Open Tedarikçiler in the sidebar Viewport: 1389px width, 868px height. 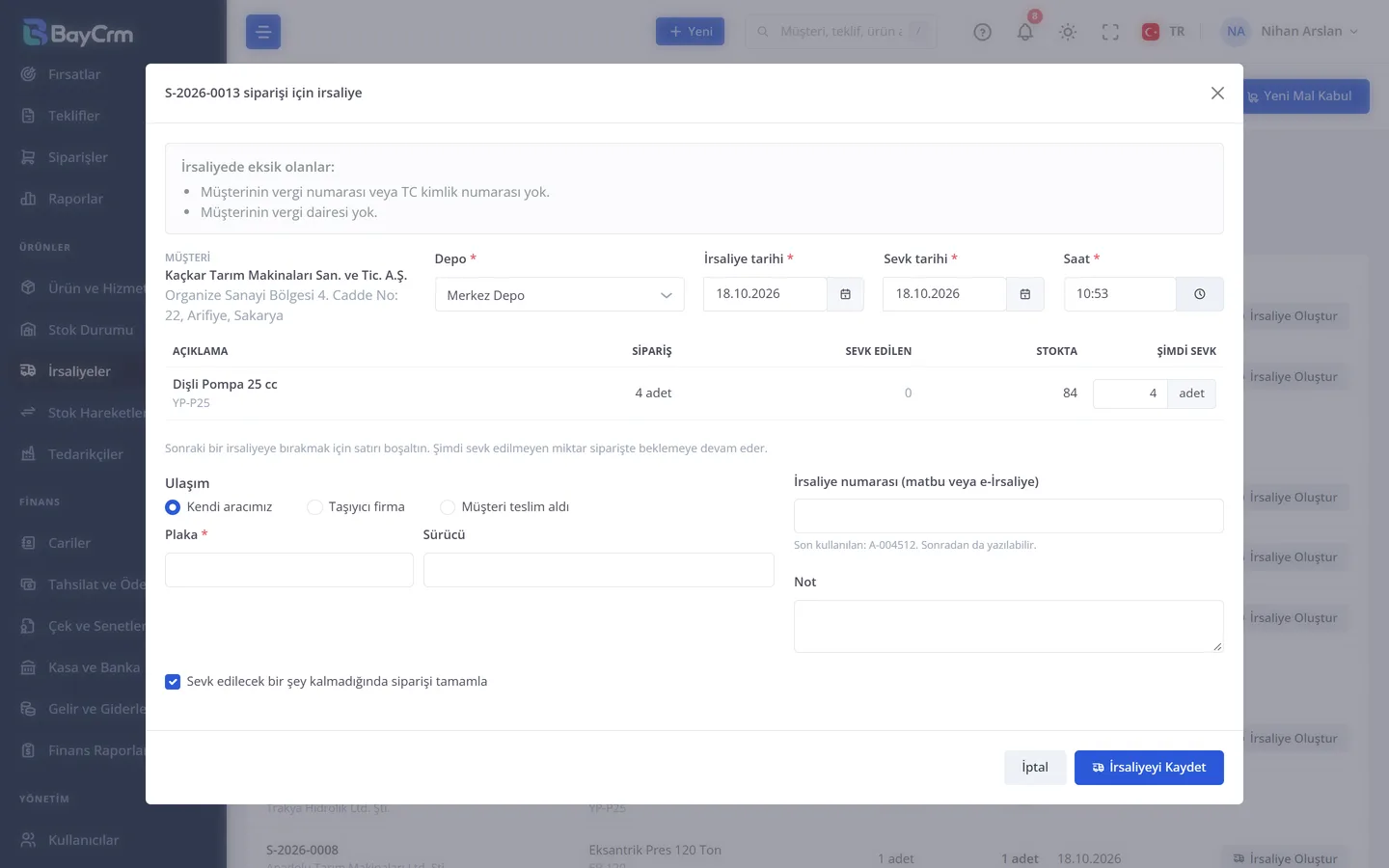click(x=85, y=454)
